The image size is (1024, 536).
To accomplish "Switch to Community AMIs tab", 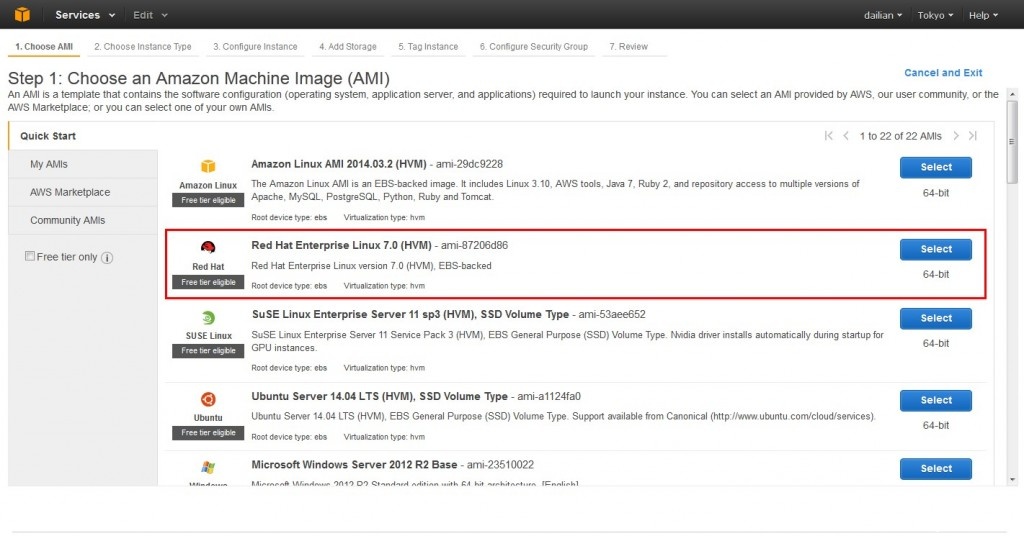I will click(x=67, y=220).
